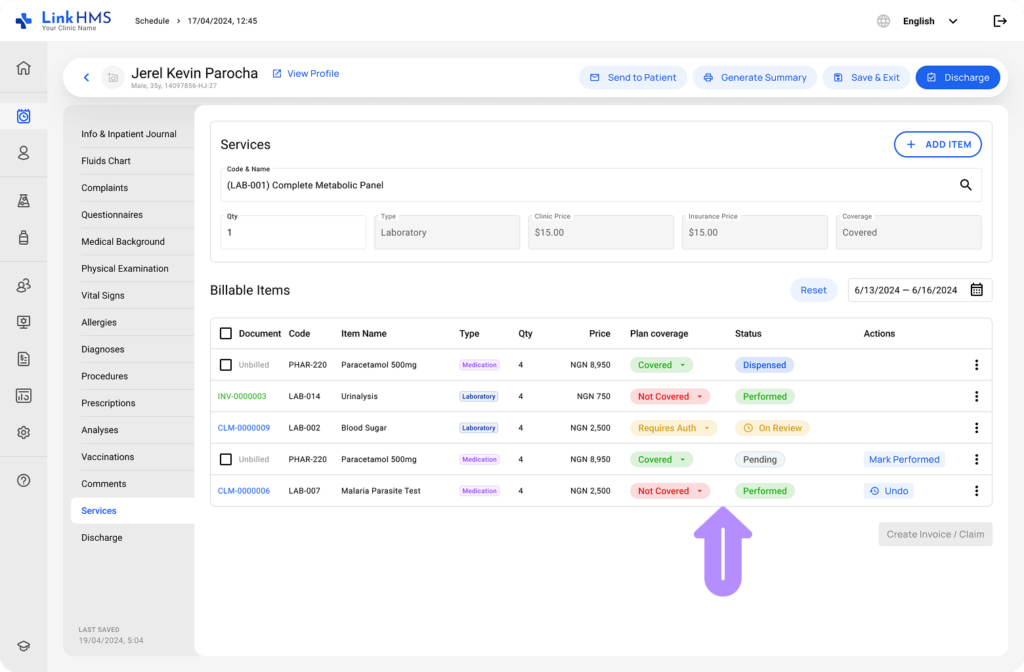Viewport: 1024px width, 672px height.
Task: Click Send to Patient
Action: 632,78
